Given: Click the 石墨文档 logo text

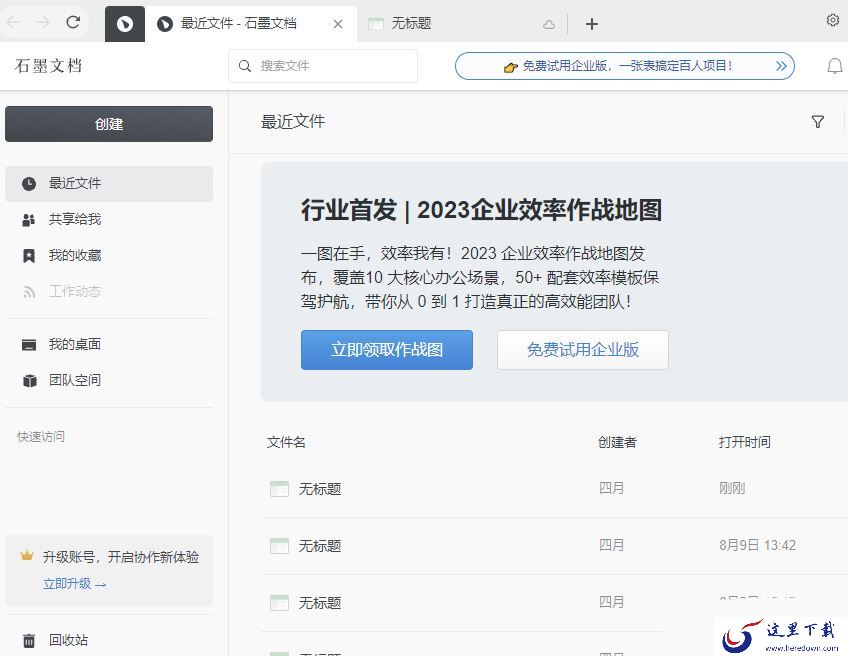Looking at the screenshot, I should click(48, 66).
